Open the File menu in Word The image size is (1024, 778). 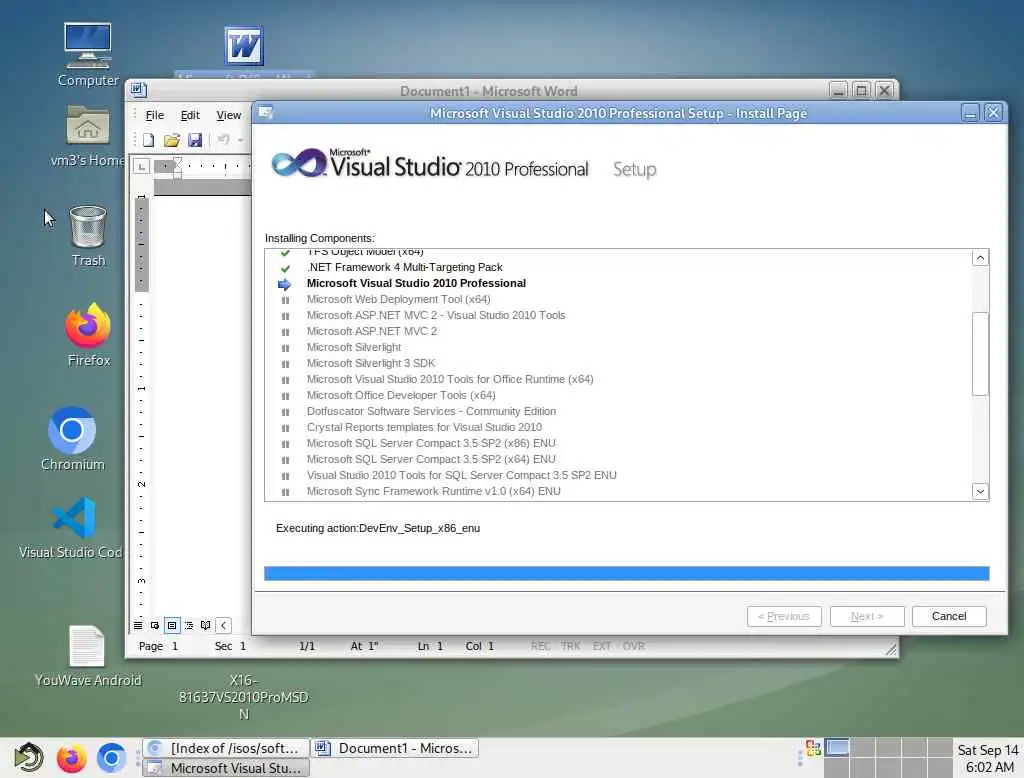tap(155, 115)
